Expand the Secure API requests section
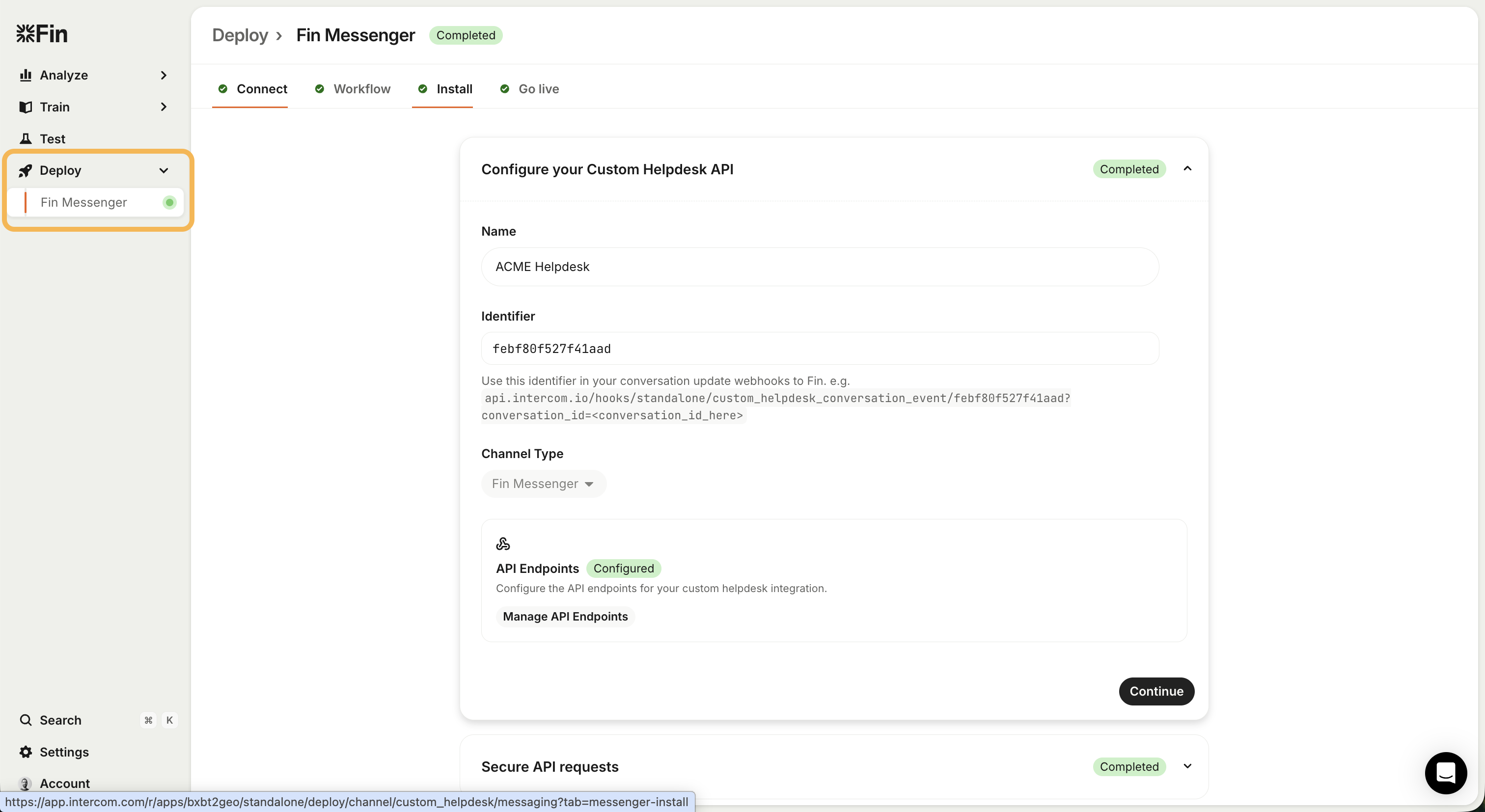 (1187, 766)
